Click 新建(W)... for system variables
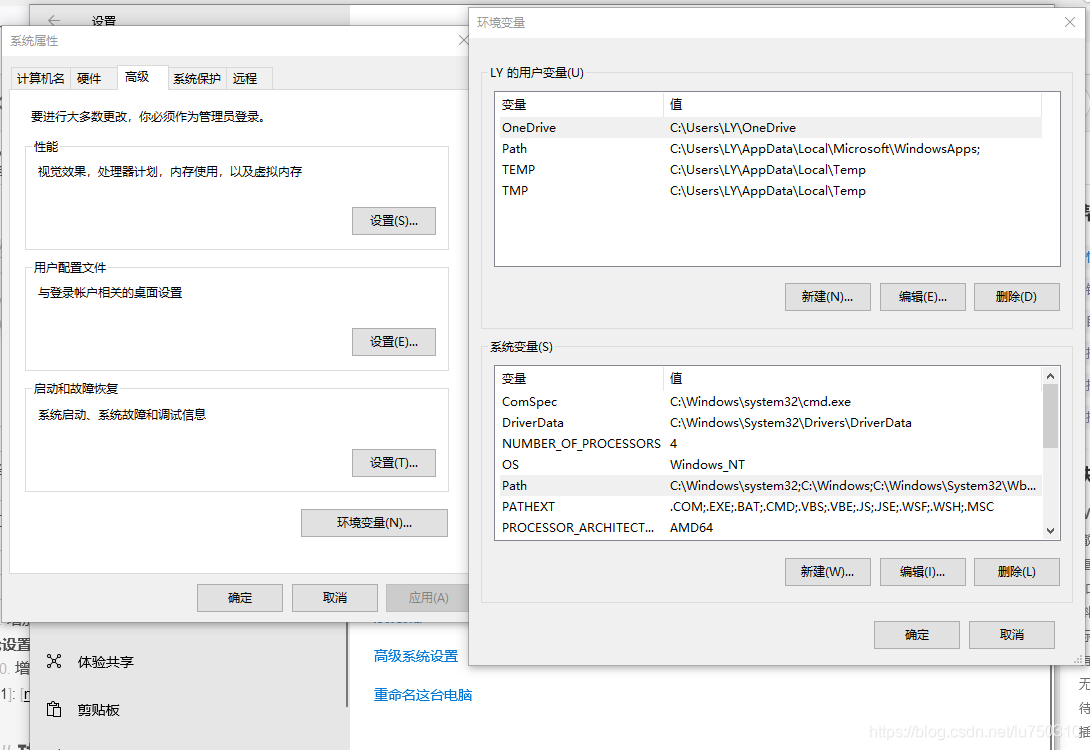 (x=827, y=572)
